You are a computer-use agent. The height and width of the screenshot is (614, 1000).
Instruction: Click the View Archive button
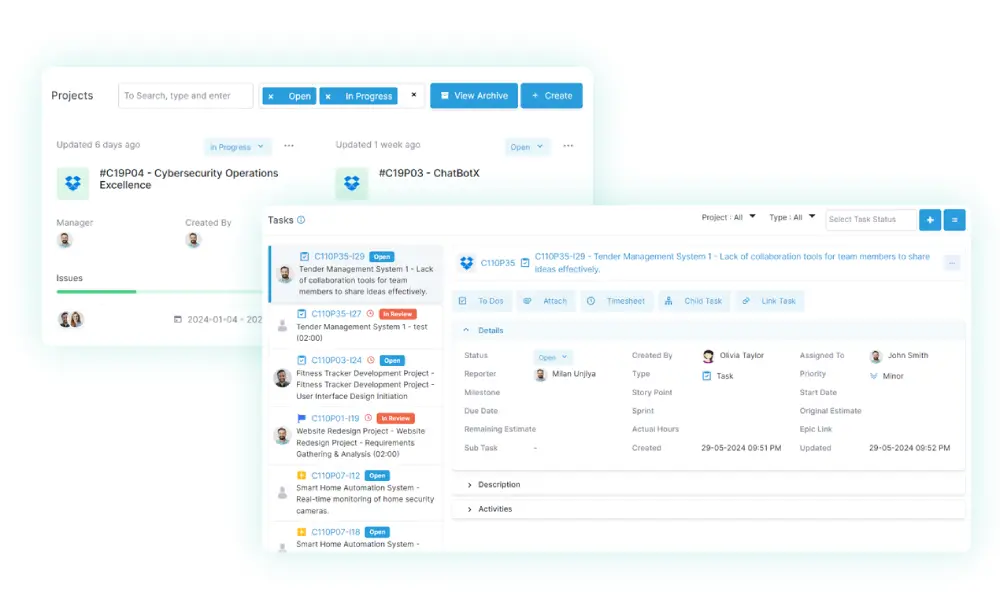click(x=474, y=96)
